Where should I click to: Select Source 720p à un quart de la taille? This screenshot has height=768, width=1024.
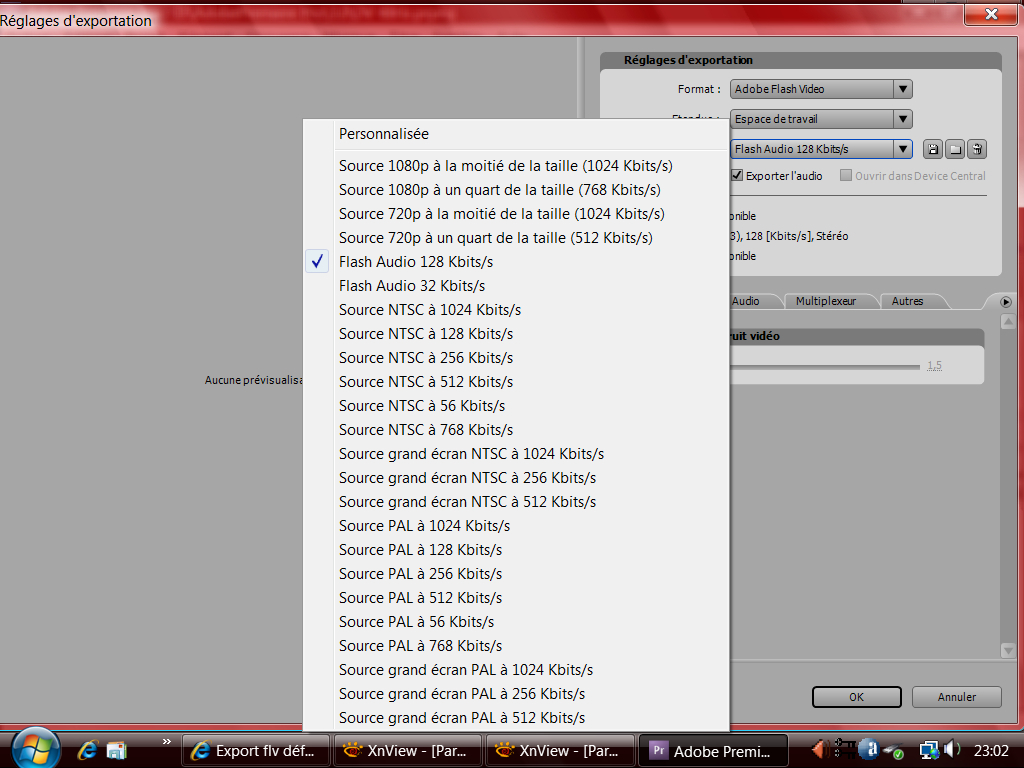click(516, 238)
